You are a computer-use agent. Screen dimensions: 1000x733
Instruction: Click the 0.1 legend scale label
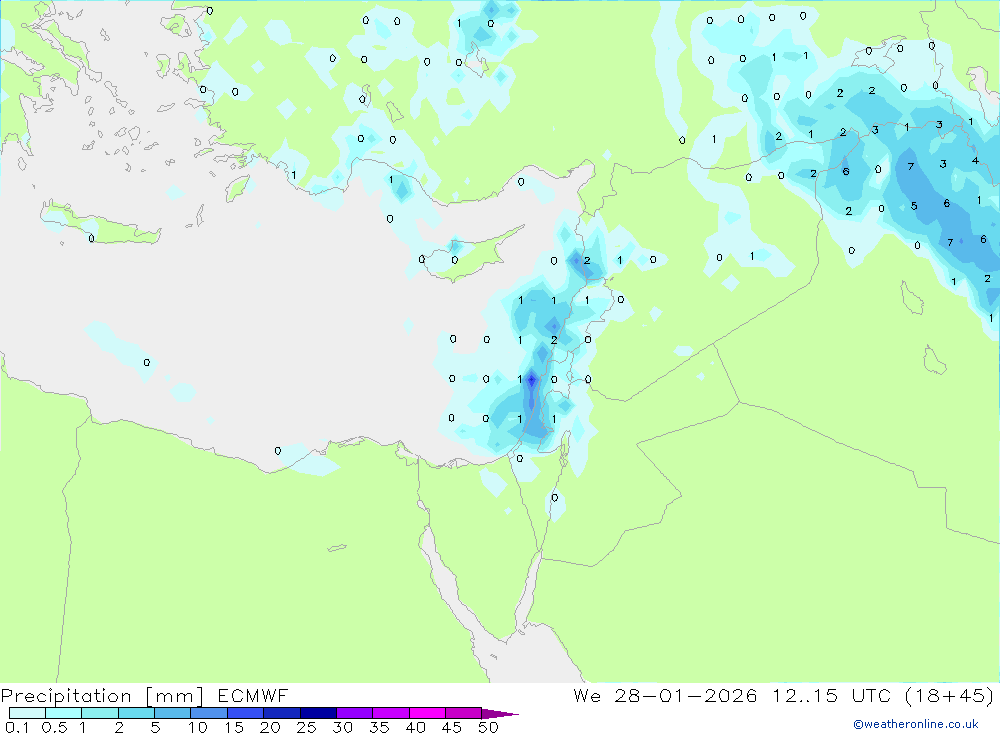click(17, 727)
